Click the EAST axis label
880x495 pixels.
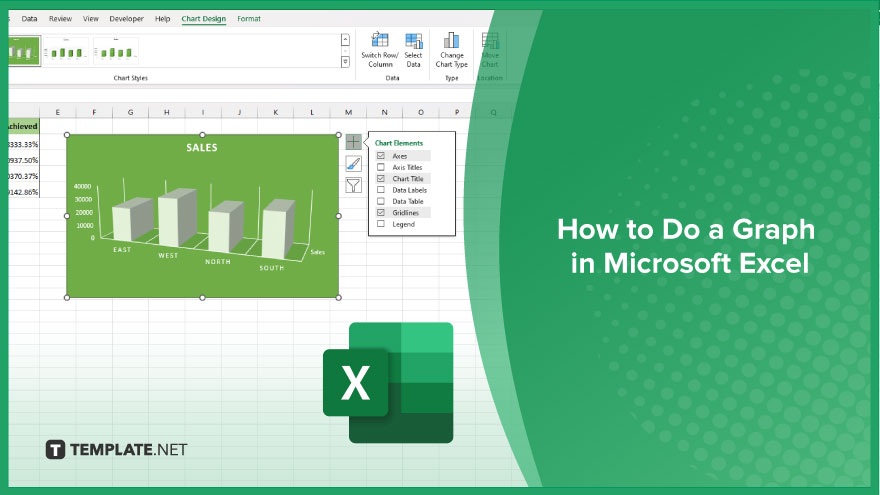coord(122,250)
